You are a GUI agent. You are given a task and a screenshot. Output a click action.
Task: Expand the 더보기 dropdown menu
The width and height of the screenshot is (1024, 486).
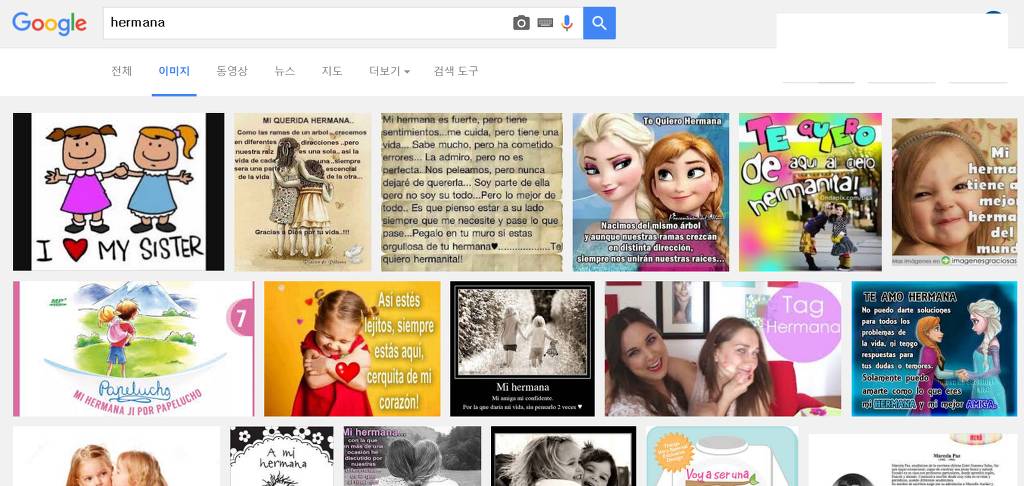tap(389, 71)
